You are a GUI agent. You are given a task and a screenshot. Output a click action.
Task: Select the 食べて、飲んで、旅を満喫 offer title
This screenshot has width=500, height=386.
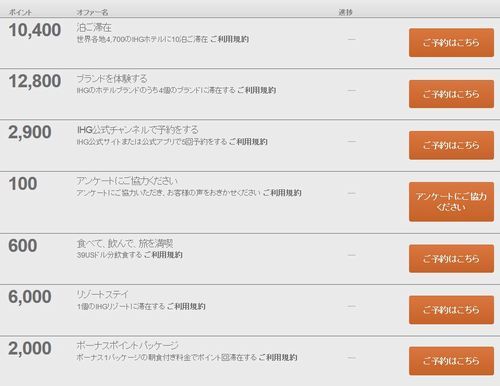click(125, 244)
